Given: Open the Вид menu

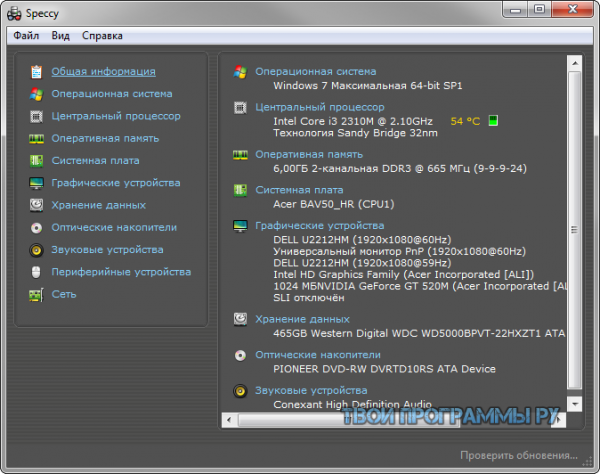Looking at the screenshot, I should 60,36.
